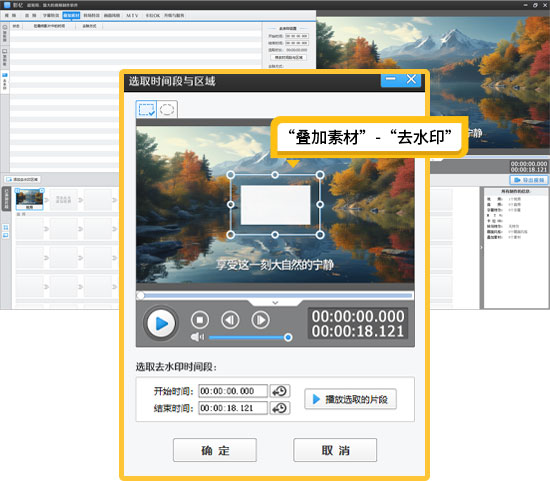Image resolution: width=550 pixels, height=481 pixels.
Task: Click the 已添加片段 vertical sidebar tab
Action: click(6, 199)
